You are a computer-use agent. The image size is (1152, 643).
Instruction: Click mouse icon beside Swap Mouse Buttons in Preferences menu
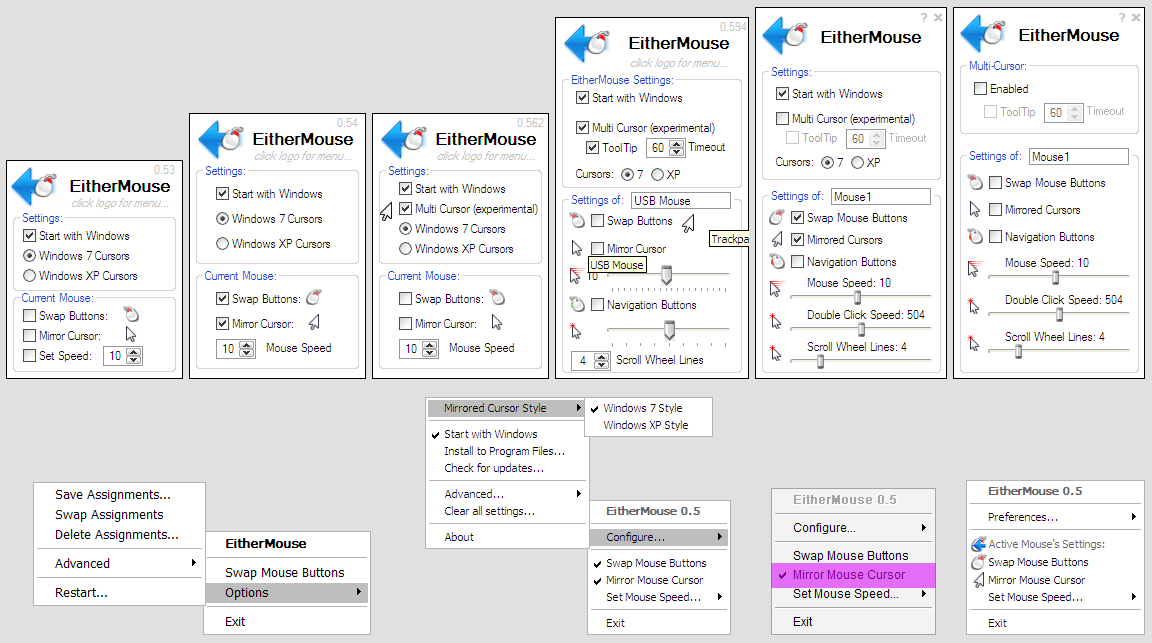click(x=979, y=562)
